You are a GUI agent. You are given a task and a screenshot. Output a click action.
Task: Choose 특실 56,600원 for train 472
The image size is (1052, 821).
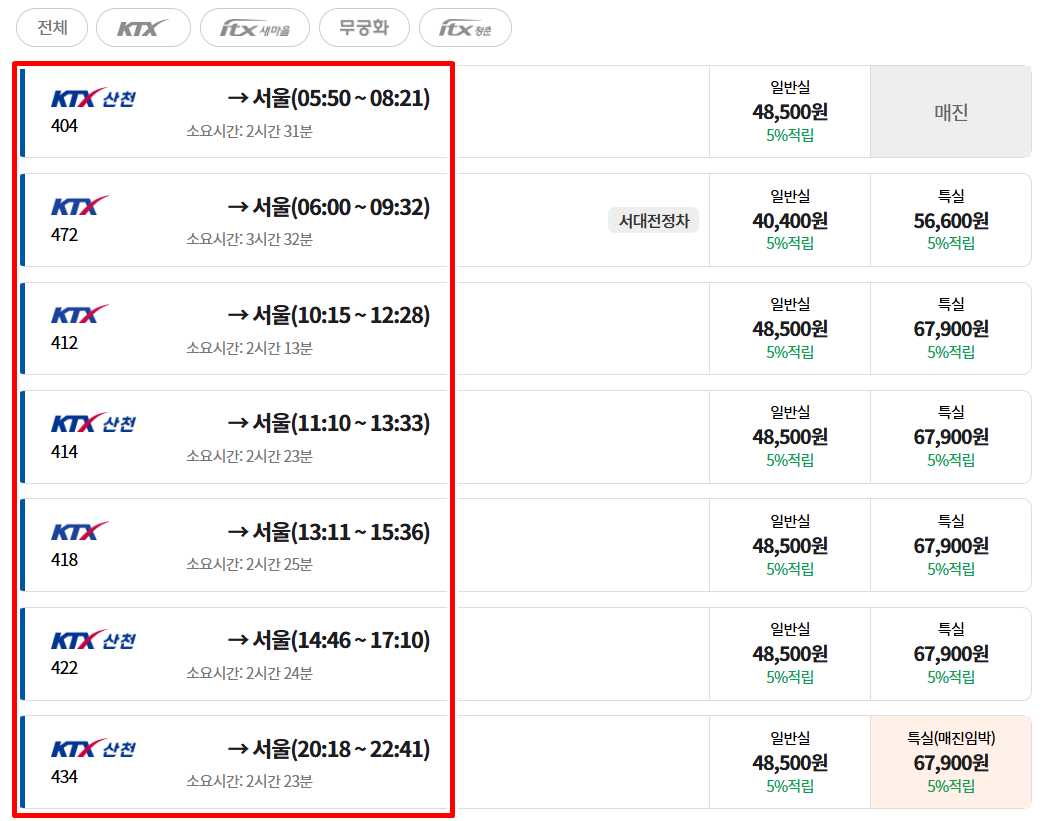951,220
